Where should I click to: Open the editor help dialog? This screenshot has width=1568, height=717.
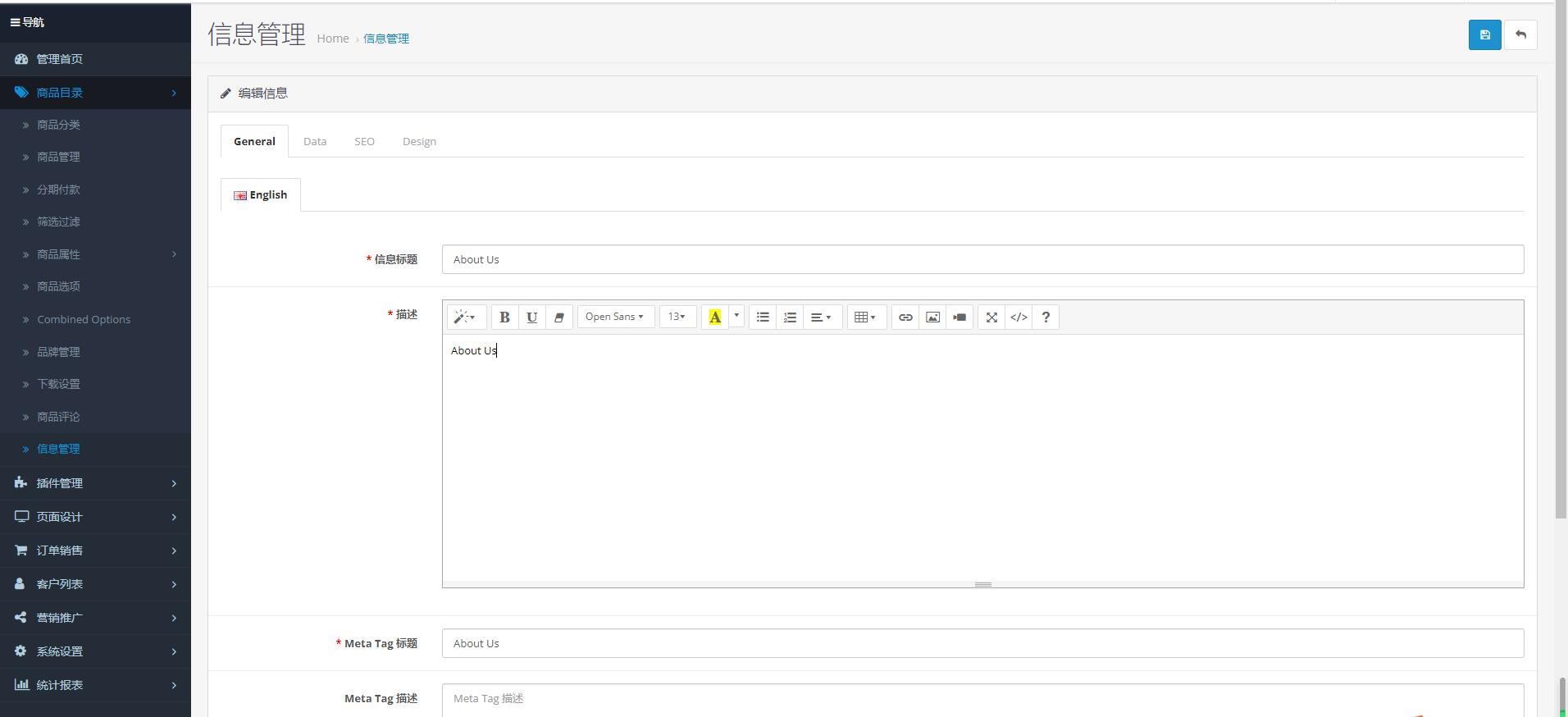1046,317
